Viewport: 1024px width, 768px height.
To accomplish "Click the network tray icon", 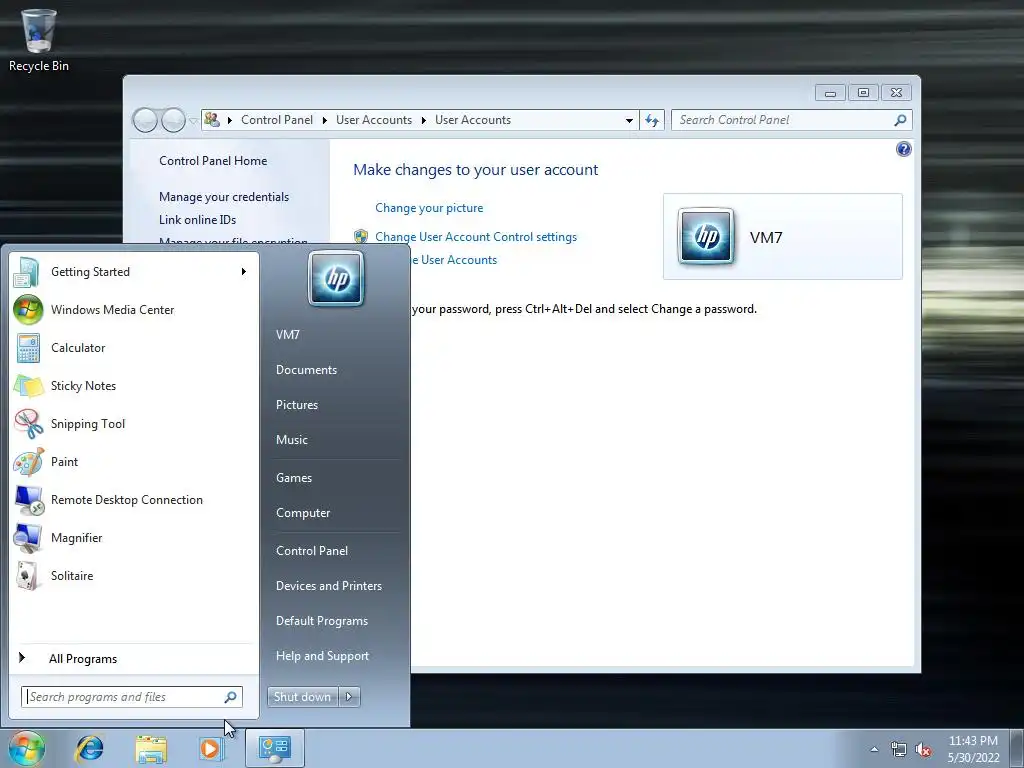I will 899,750.
